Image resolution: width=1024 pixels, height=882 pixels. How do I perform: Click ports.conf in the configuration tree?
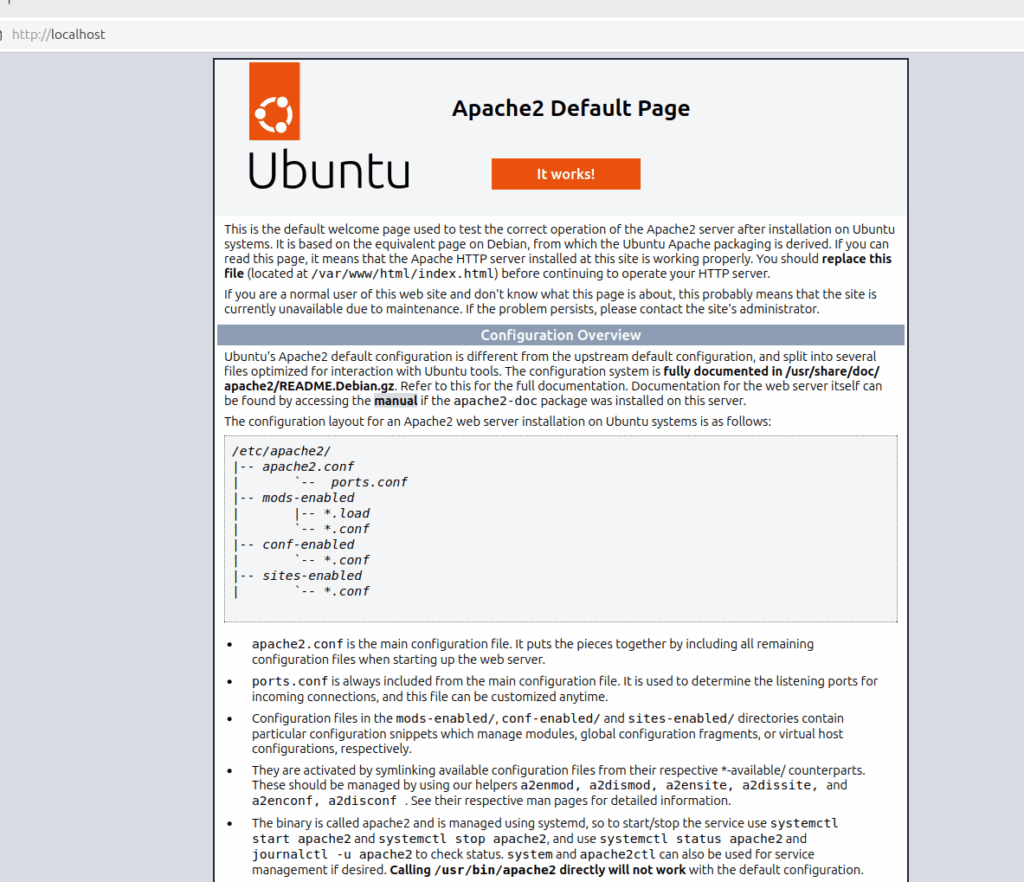point(369,482)
